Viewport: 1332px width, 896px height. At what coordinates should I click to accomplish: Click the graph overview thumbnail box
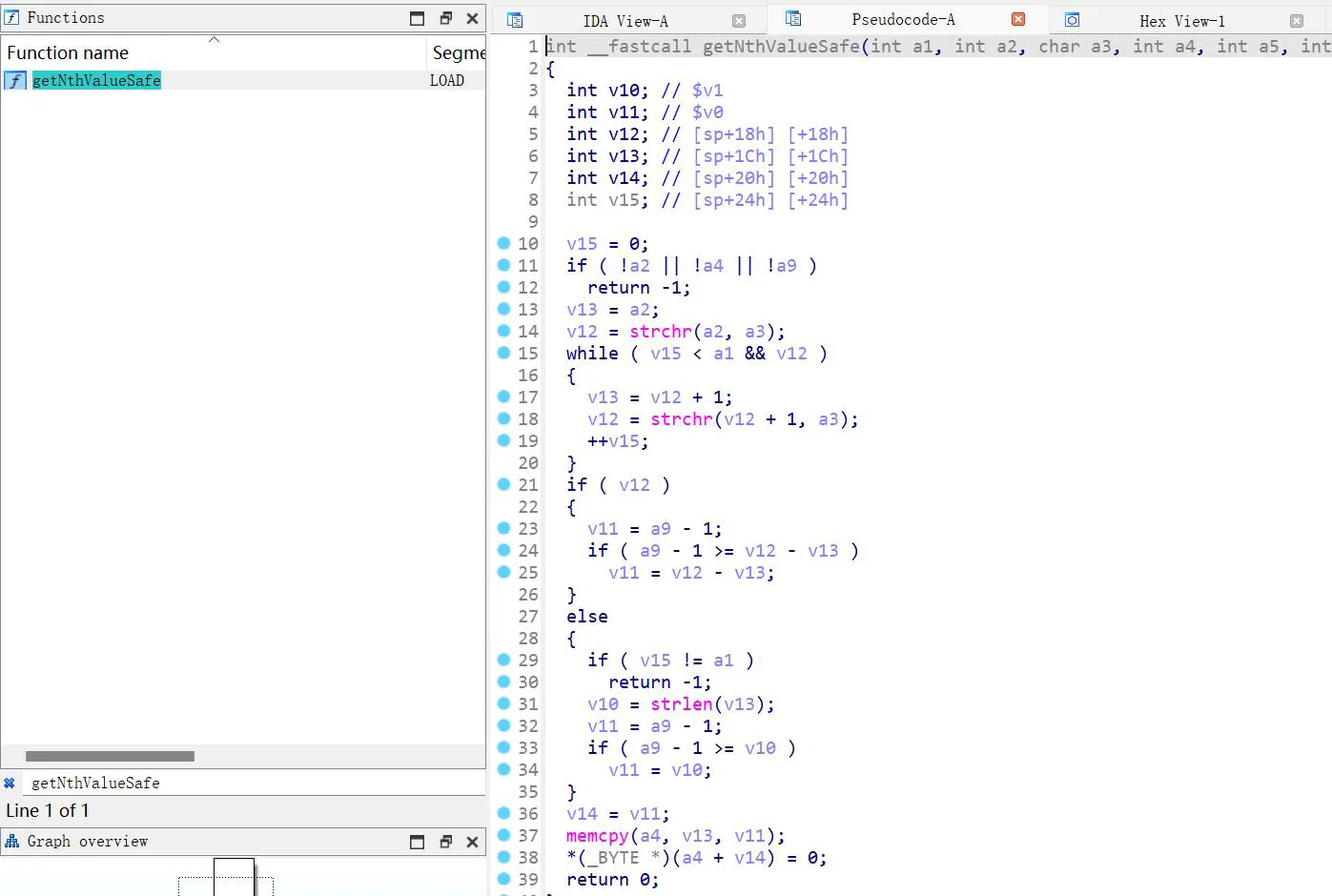[x=234, y=876]
